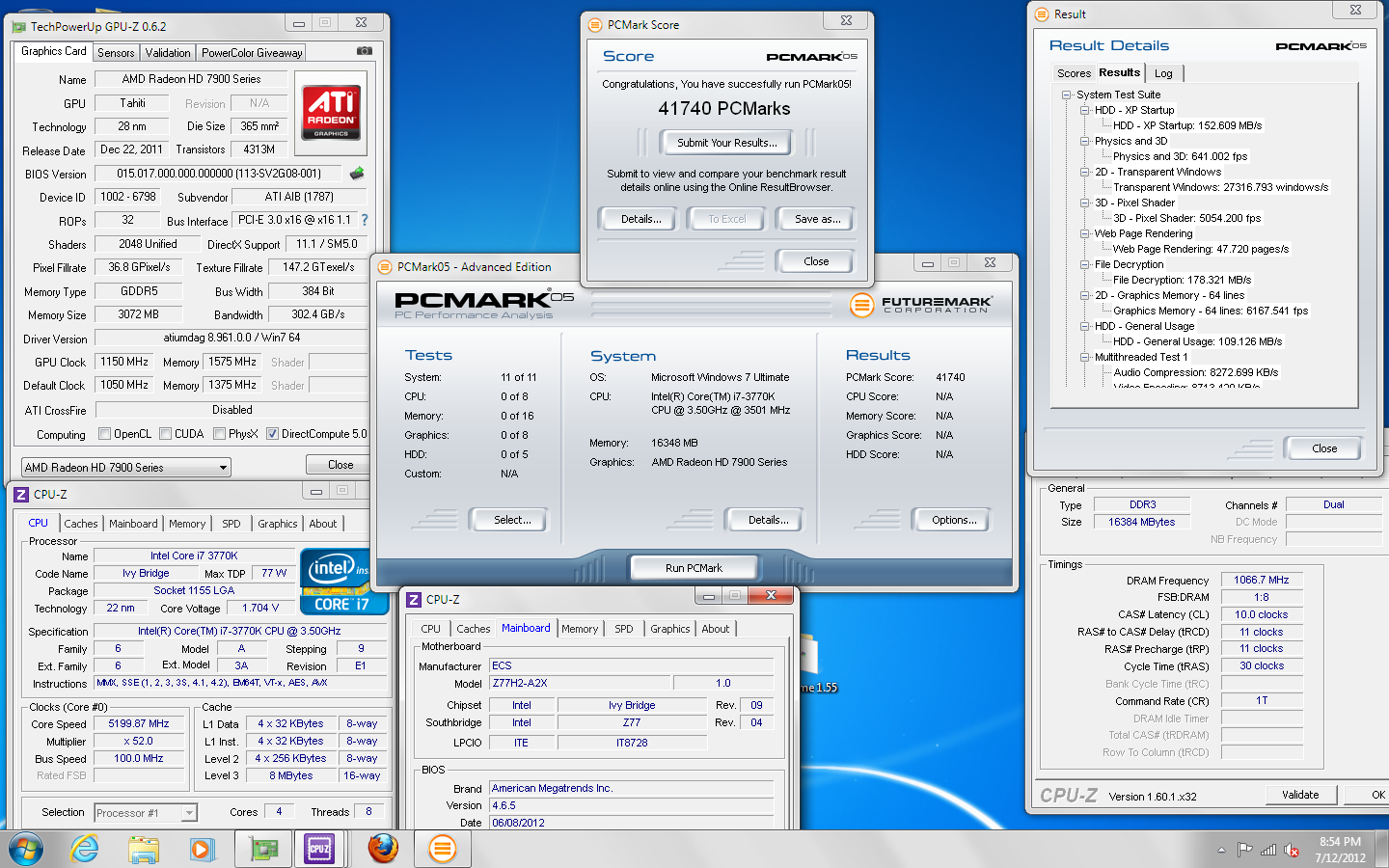Click Select button under Tests
The image size is (1389, 868).
(x=512, y=520)
